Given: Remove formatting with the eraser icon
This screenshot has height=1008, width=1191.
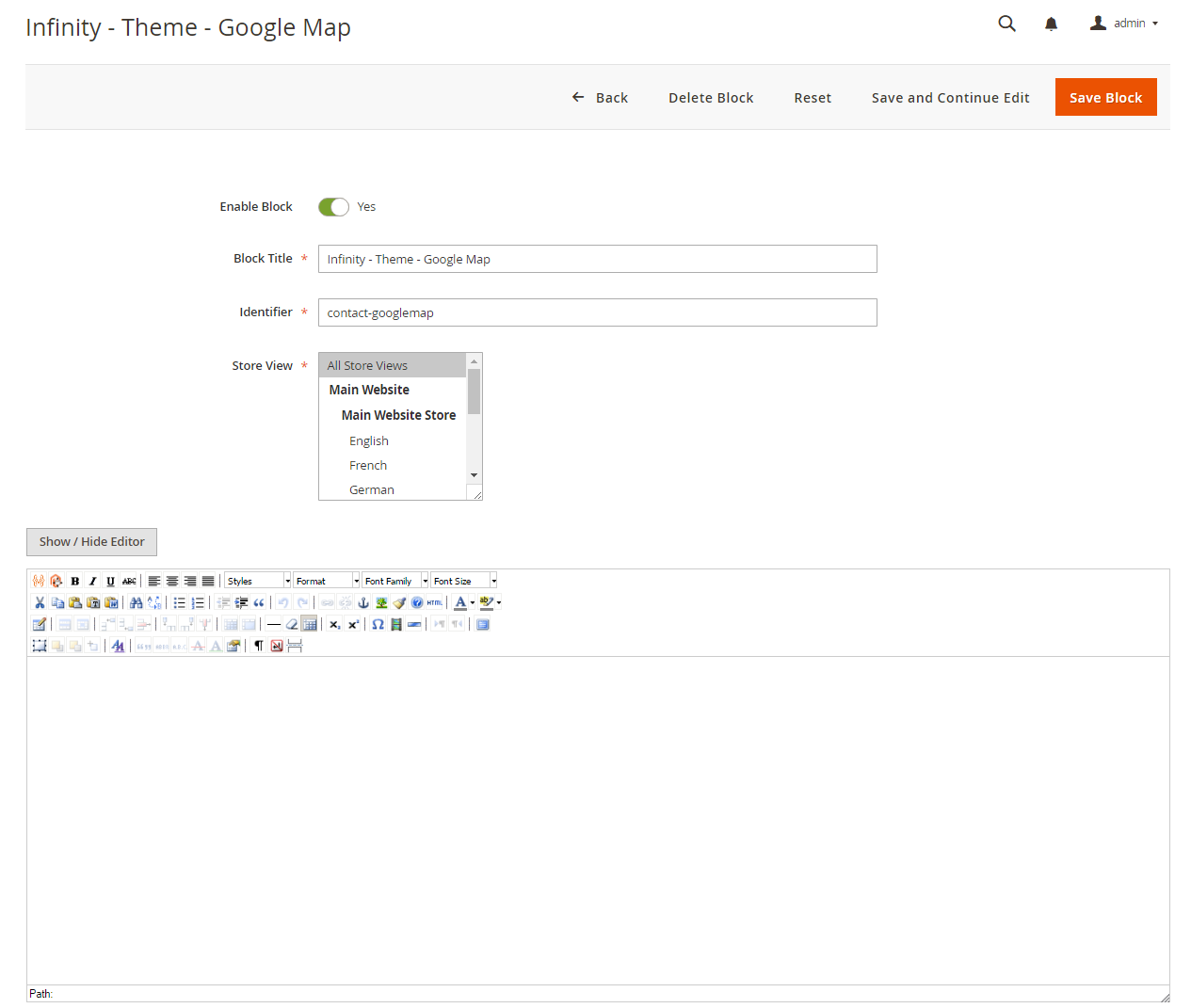Looking at the screenshot, I should click(x=292, y=624).
